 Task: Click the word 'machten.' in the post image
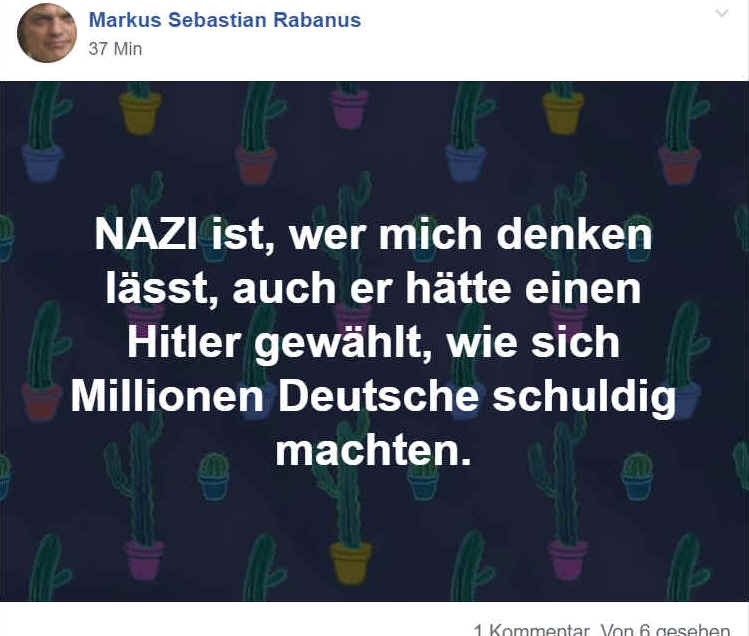pyautogui.click(x=374, y=451)
